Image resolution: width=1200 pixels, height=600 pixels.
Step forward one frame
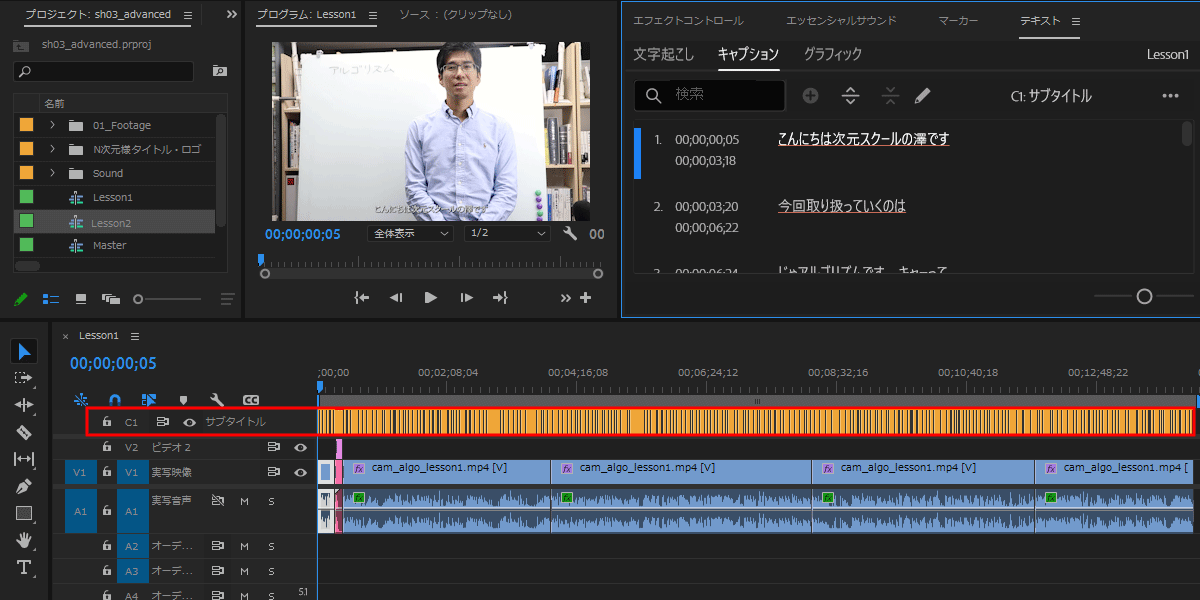click(466, 297)
